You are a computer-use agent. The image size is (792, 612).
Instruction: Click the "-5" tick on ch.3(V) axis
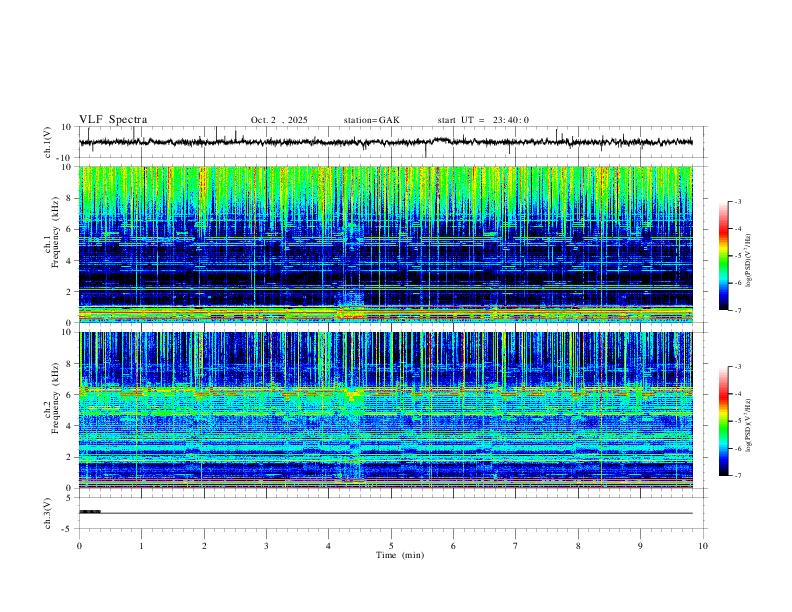(68, 529)
